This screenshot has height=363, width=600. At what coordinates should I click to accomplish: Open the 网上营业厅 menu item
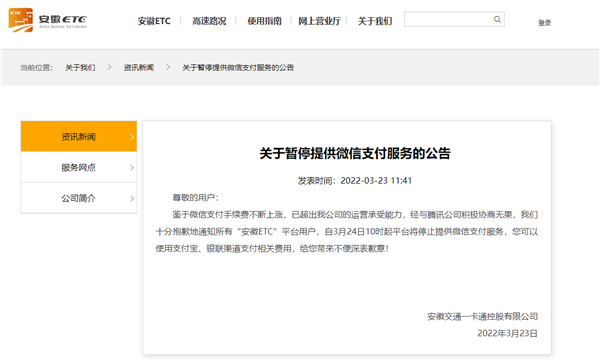[x=320, y=21]
